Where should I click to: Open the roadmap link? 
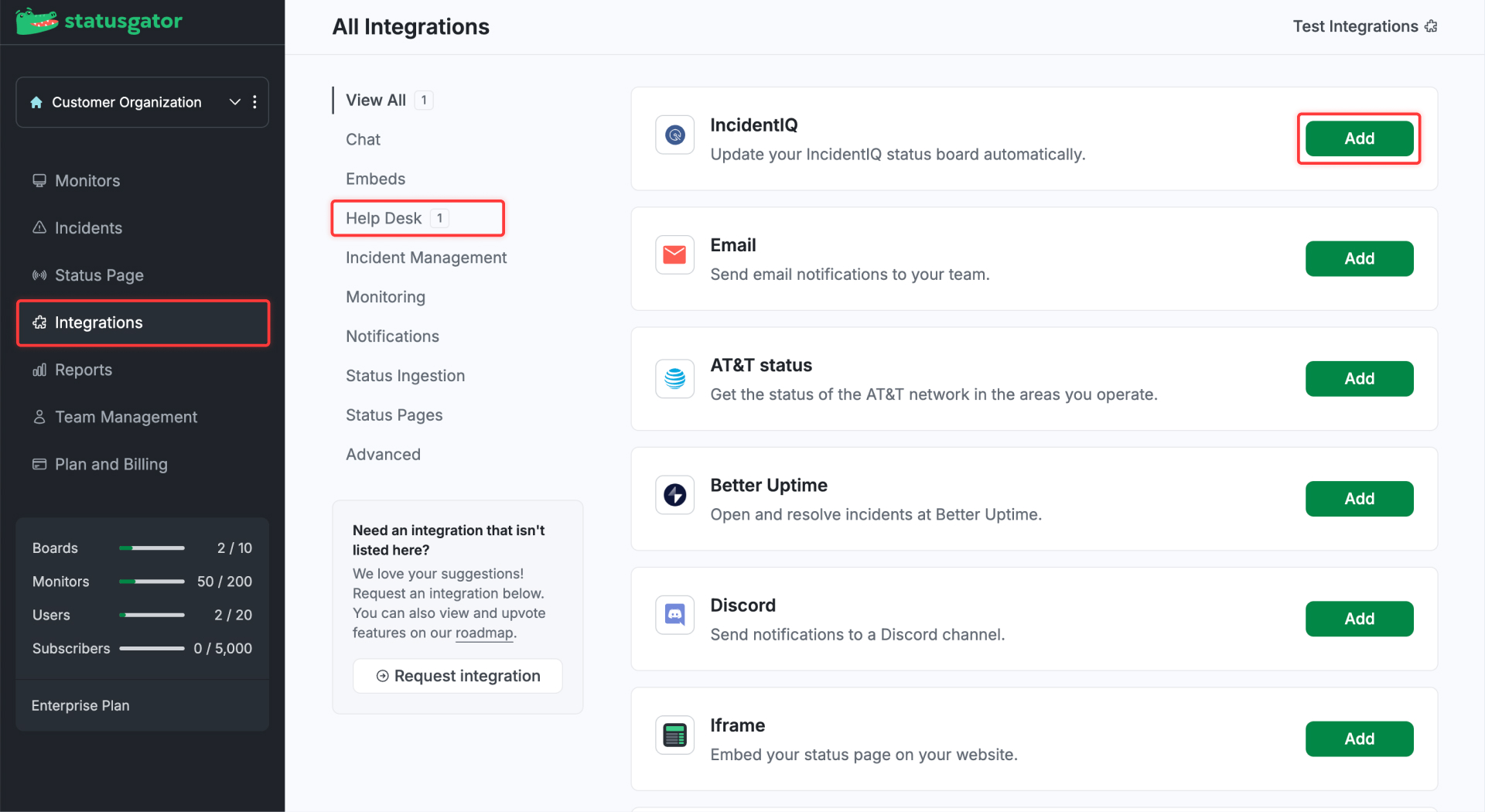(484, 633)
